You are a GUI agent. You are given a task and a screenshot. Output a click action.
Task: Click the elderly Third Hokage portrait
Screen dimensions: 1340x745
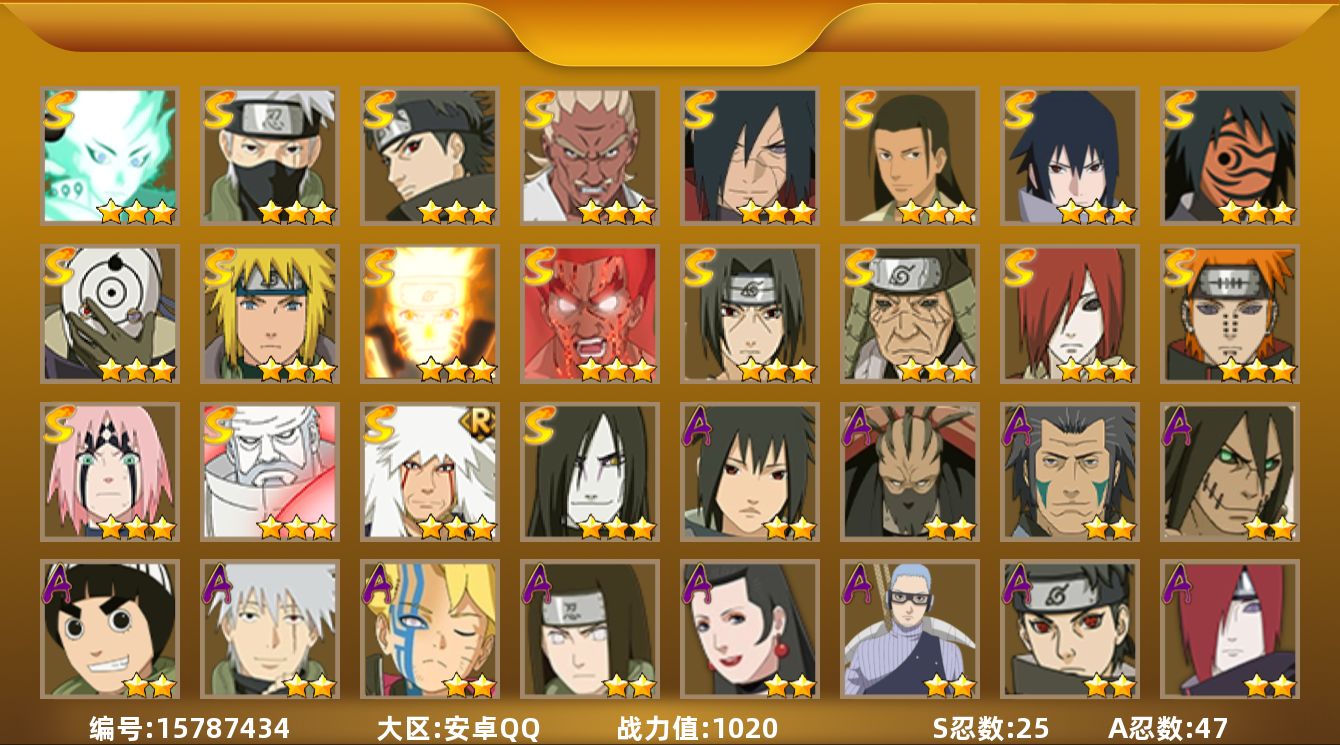tap(910, 314)
